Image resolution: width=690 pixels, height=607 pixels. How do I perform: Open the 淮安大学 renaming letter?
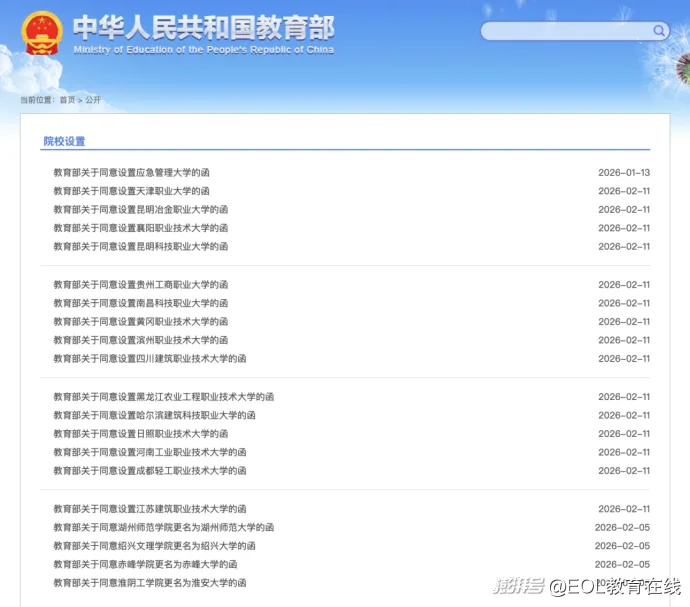click(x=149, y=583)
